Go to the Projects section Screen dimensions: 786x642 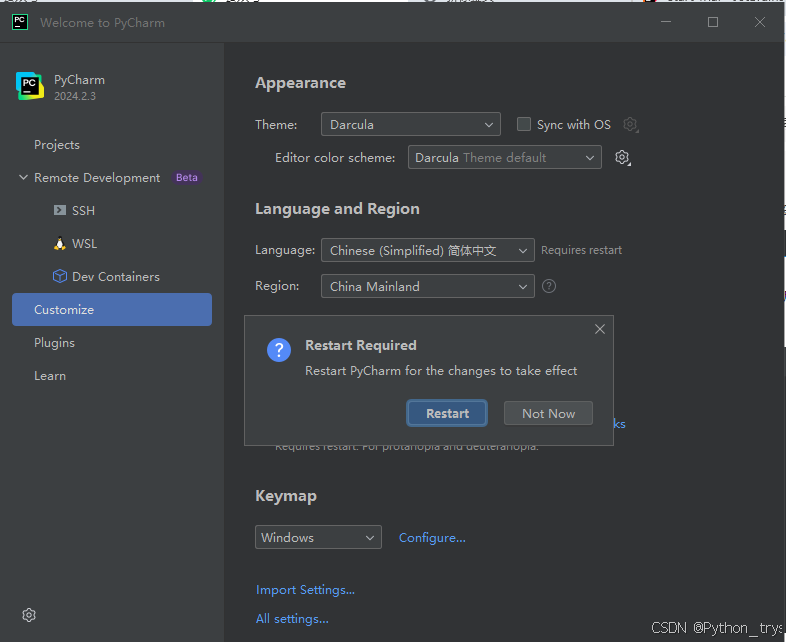pos(57,145)
